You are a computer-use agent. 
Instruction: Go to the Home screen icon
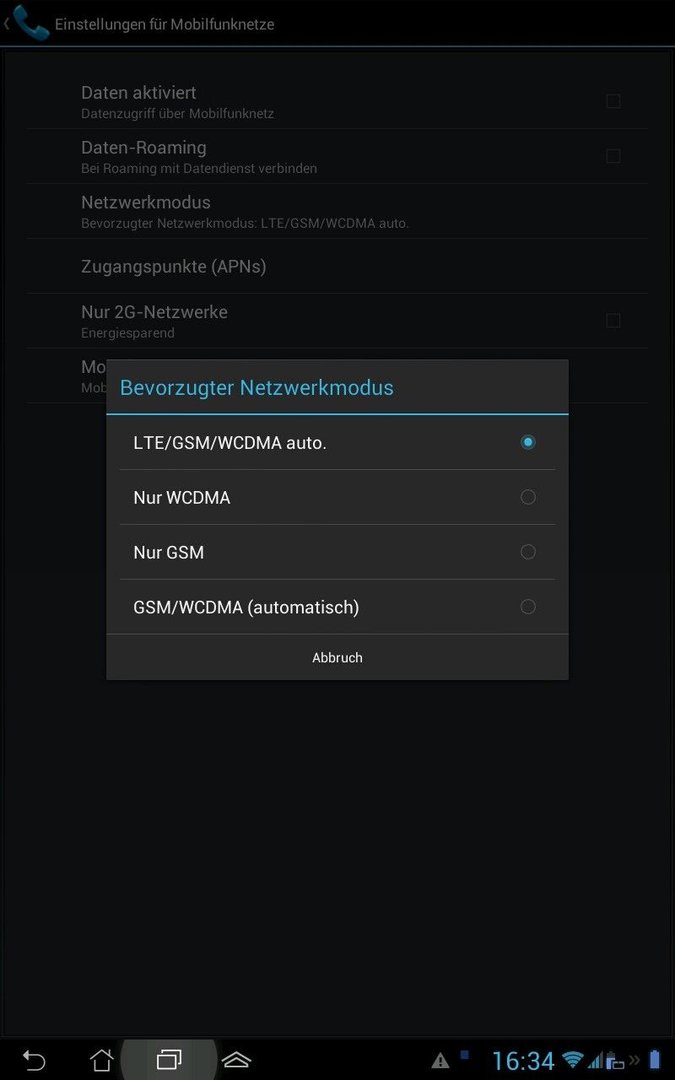pyautogui.click(x=102, y=1059)
